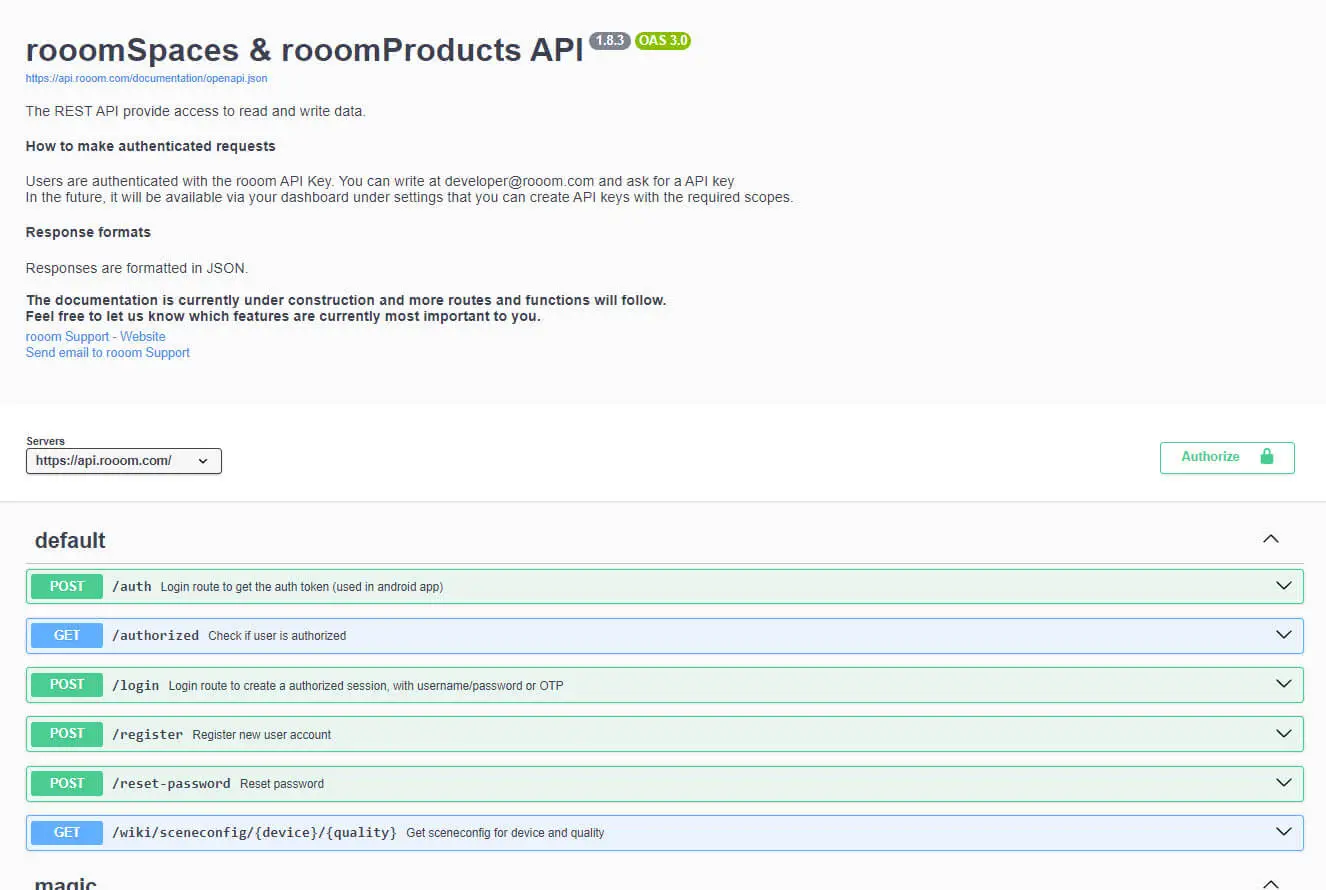Screen dimensions: 1326x890
Task: Click 'Get sceneconfig for device and quality' text
Action: pyautogui.click(x=505, y=833)
